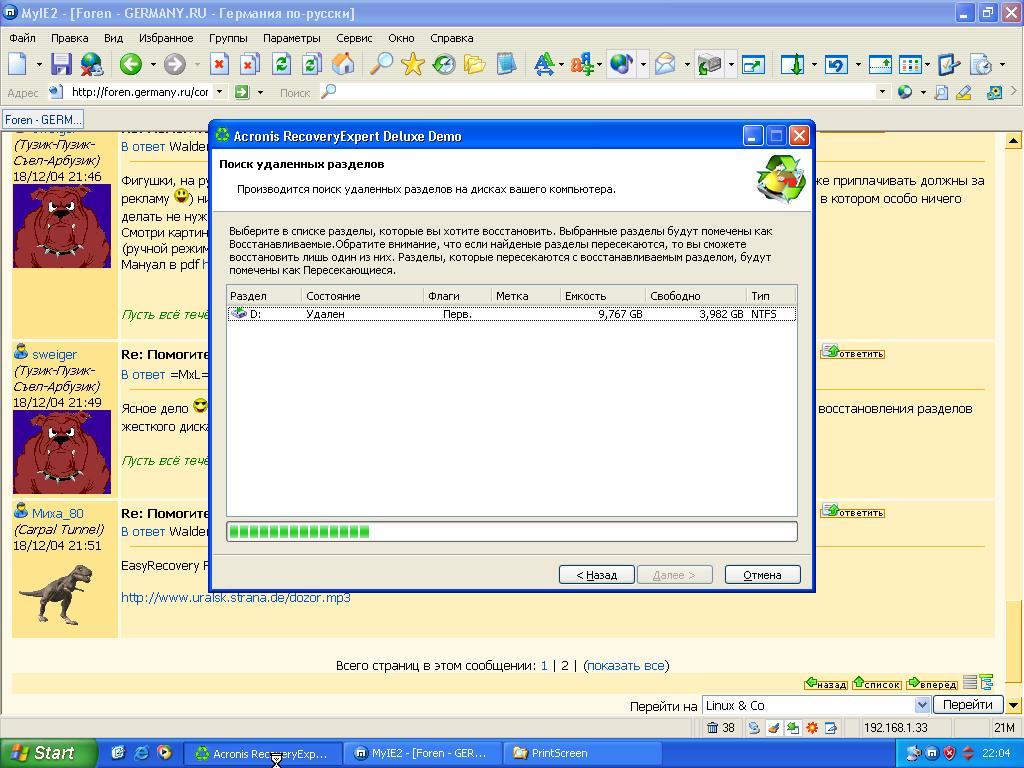
Task: Open text size icon's dropdown arrow
Action: click(x=562, y=65)
